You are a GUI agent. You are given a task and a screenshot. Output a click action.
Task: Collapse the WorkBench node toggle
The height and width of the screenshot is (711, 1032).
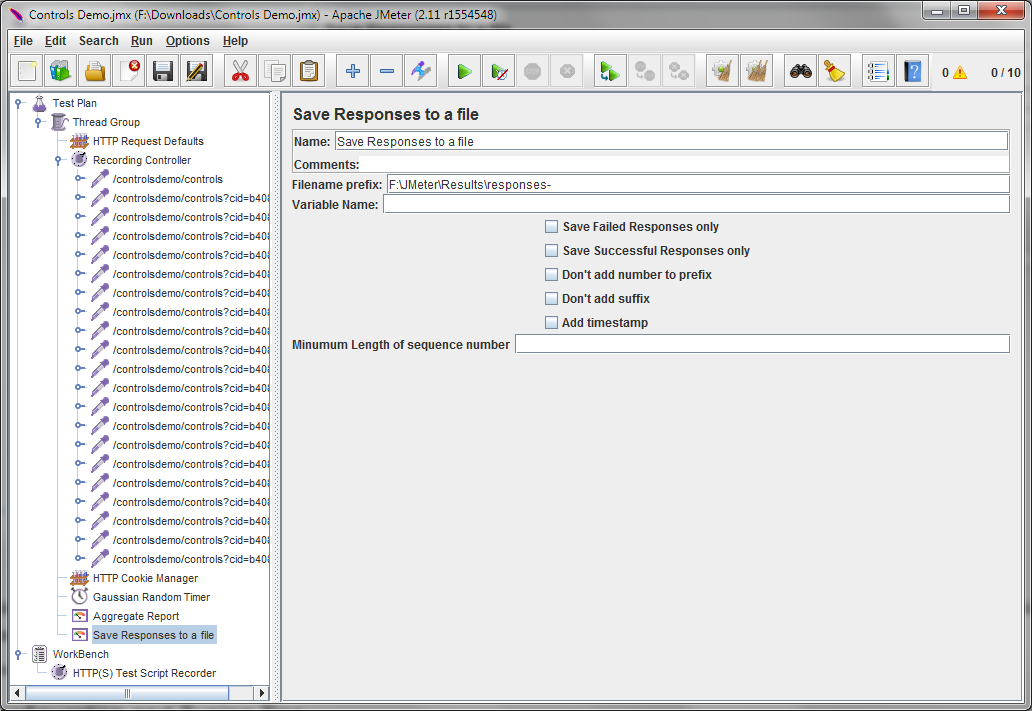[18, 654]
